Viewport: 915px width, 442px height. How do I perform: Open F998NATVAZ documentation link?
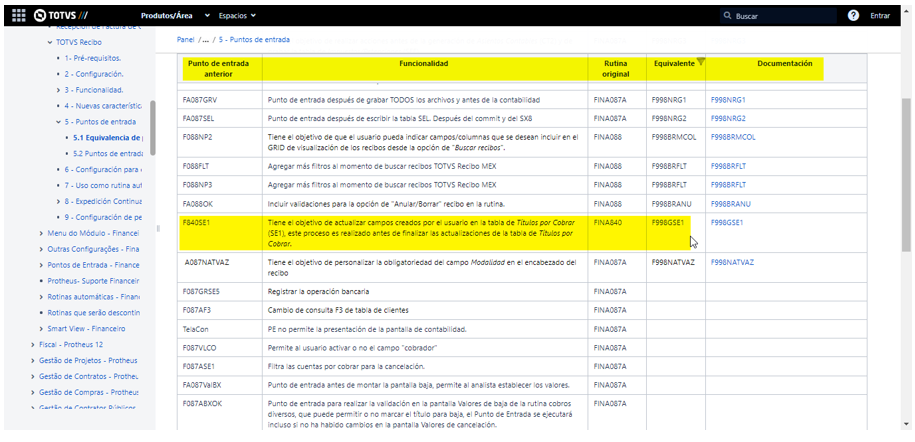coord(732,263)
